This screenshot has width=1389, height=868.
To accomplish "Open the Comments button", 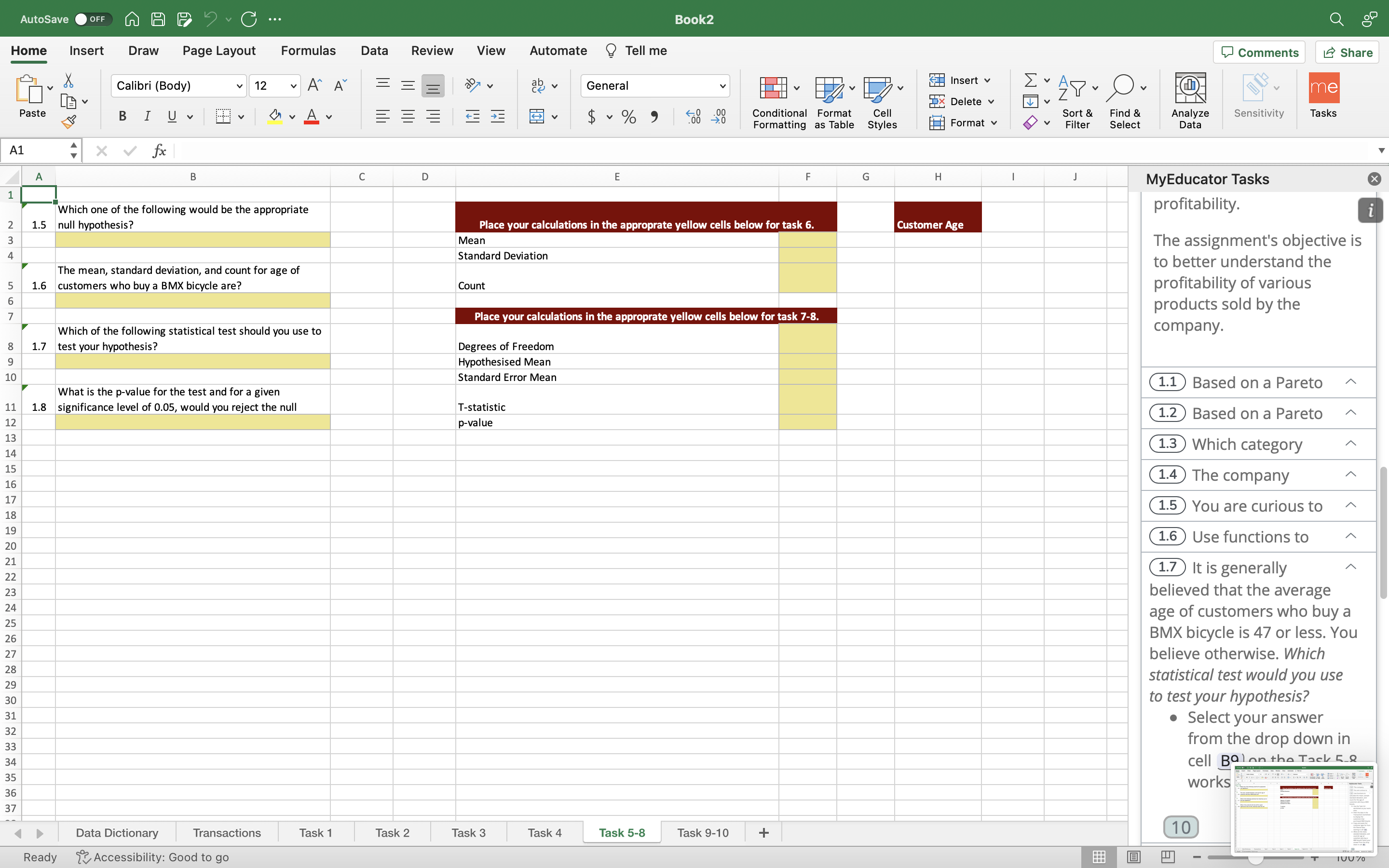I will [x=1259, y=52].
